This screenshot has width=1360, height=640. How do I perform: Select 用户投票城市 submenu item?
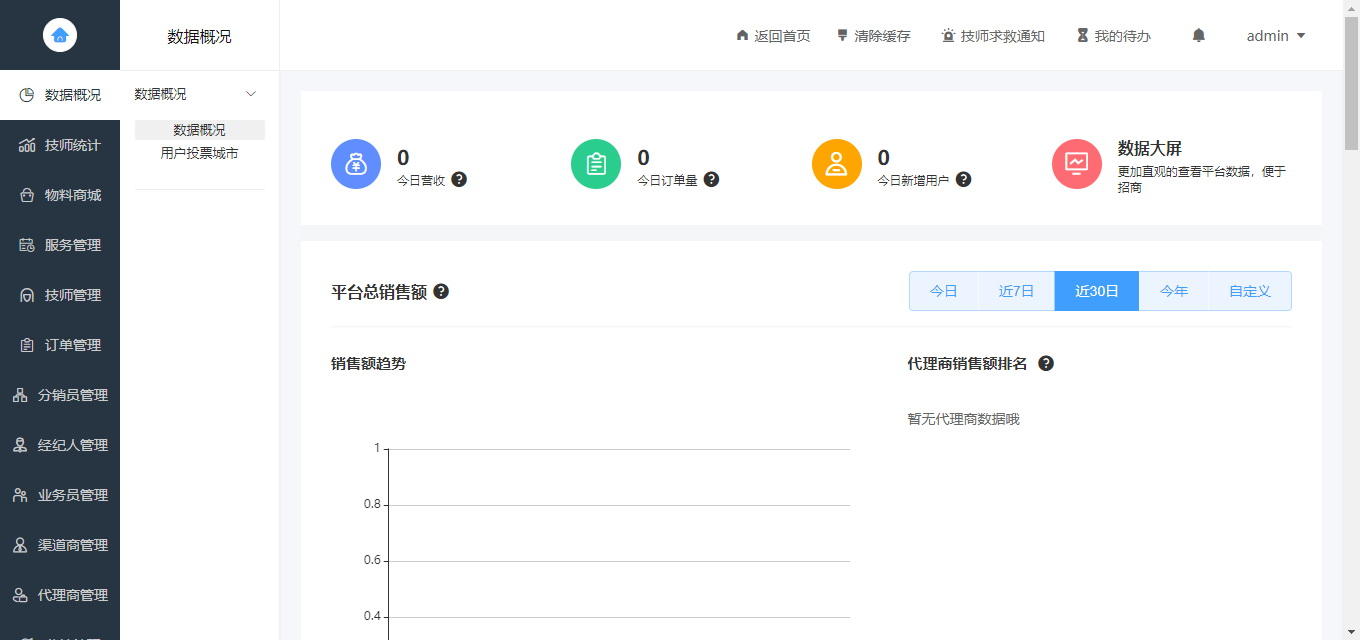[200, 154]
